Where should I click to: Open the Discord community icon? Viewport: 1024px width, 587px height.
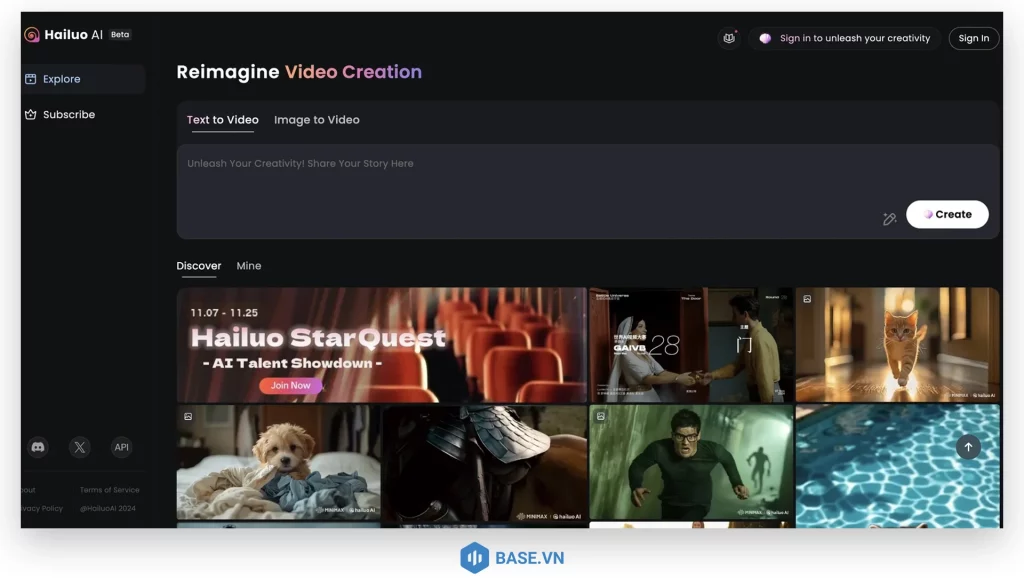coord(38,447)
